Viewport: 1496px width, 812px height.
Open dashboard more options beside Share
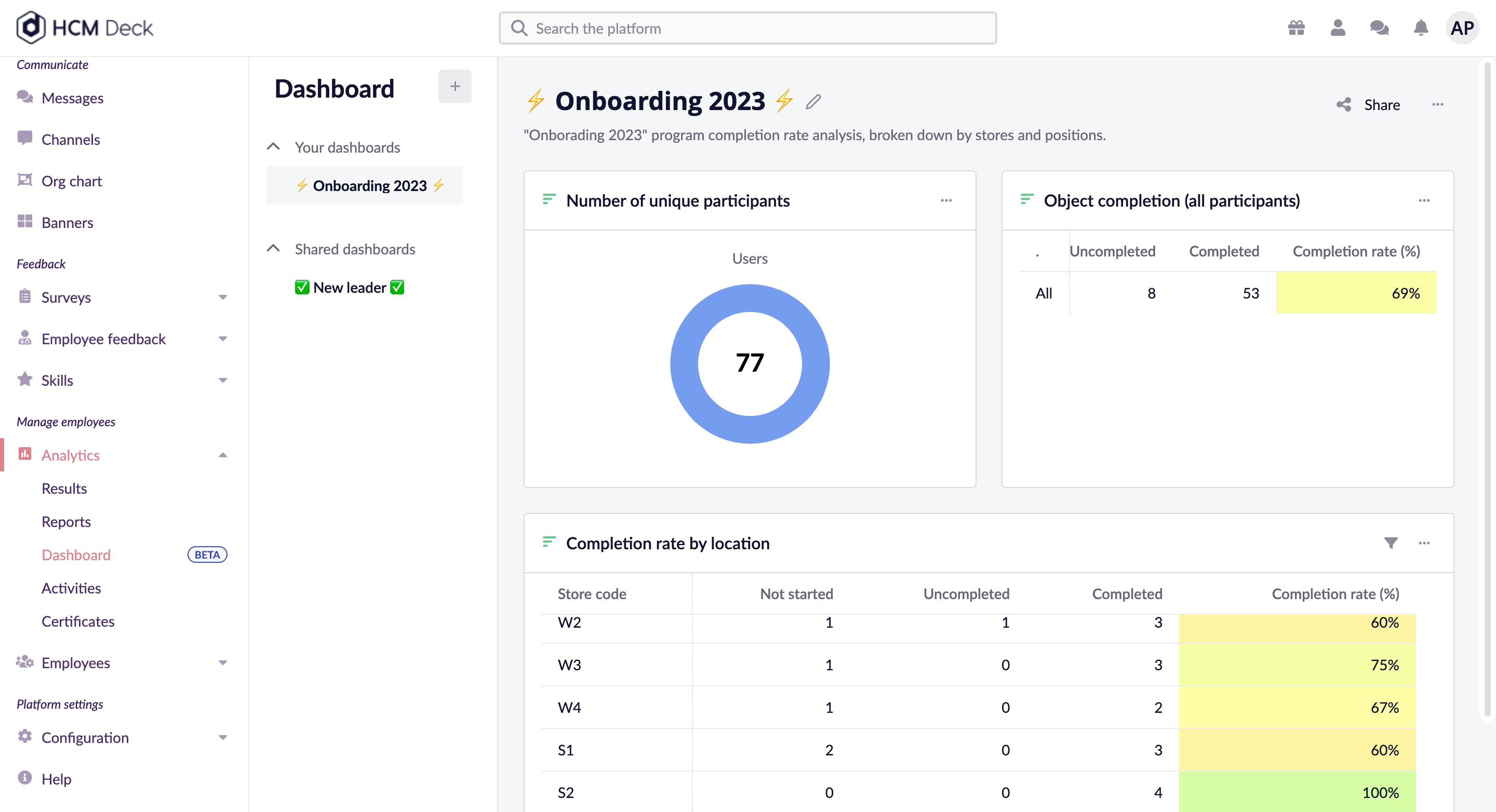coord(1437,104)
